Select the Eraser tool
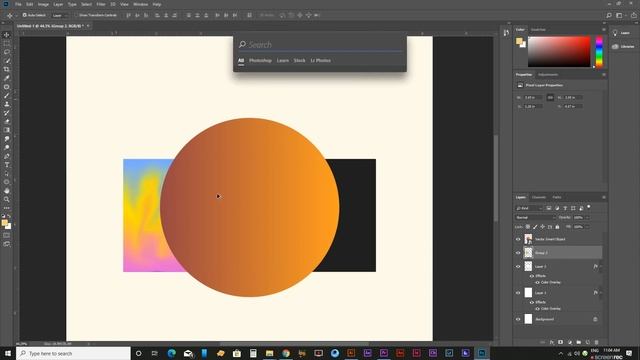 click(x=7, y=122)
